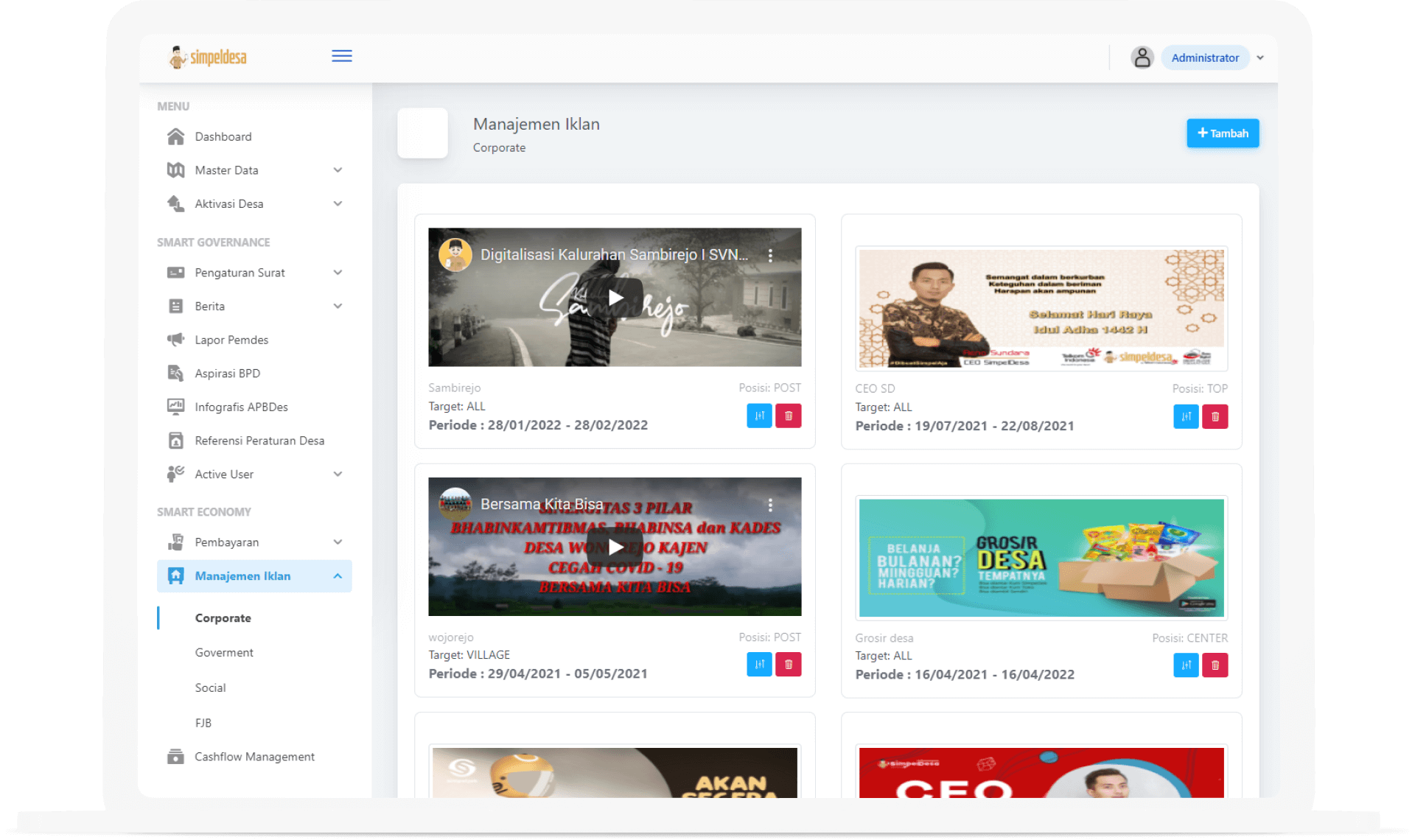Viewport: 1415px width, 840px height.
Task: Select the Goverment submenu item
Action: pyautogui.click(x=224, y=653)
